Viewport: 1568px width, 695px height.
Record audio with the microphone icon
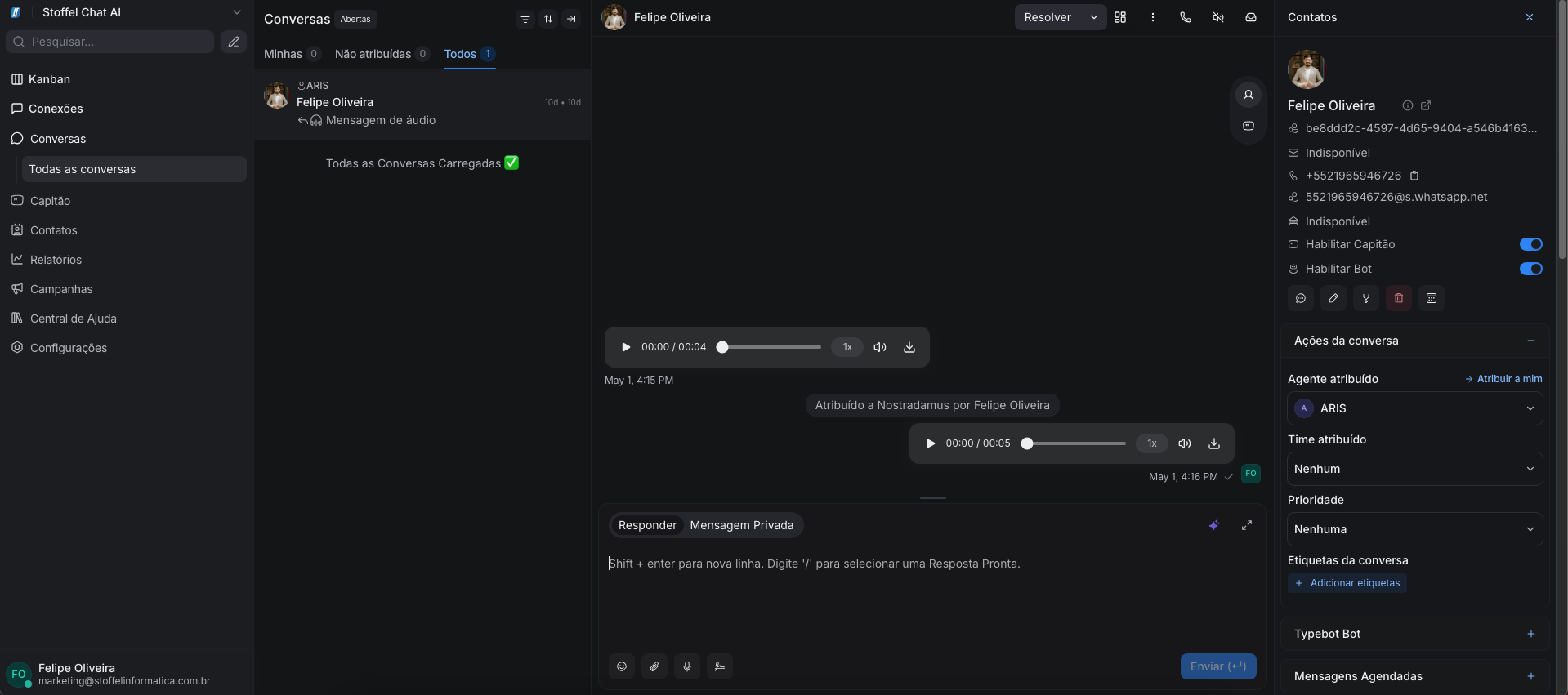687,666
